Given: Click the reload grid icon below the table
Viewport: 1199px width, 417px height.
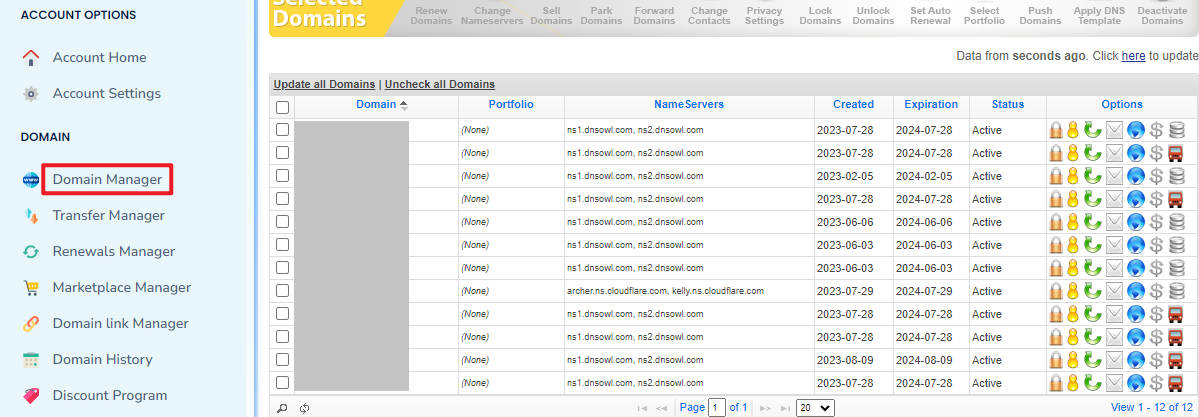Looking at the screenshot, I should click(304, 408).
